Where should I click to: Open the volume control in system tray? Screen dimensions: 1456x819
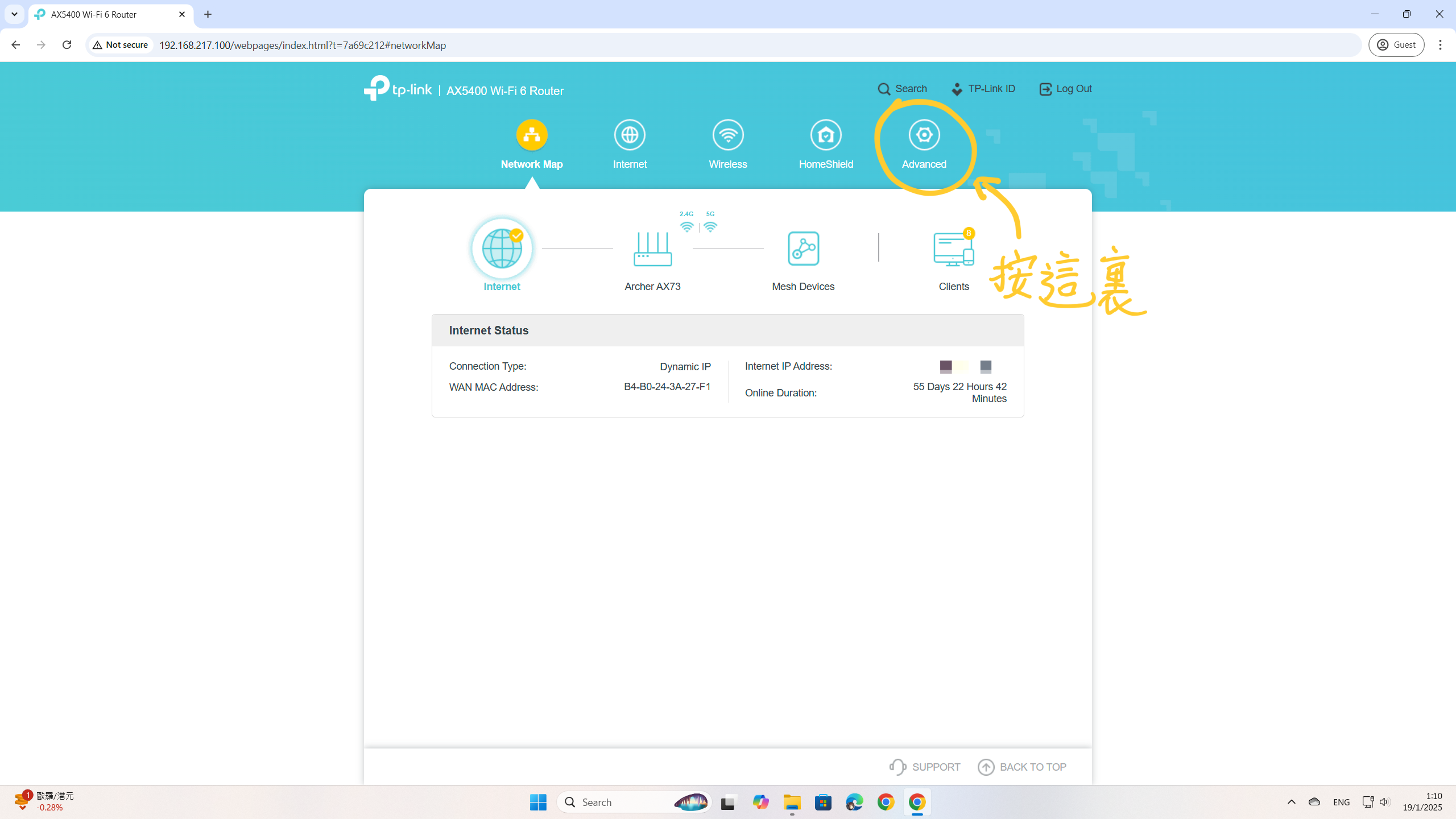[x=1385, y=802]
